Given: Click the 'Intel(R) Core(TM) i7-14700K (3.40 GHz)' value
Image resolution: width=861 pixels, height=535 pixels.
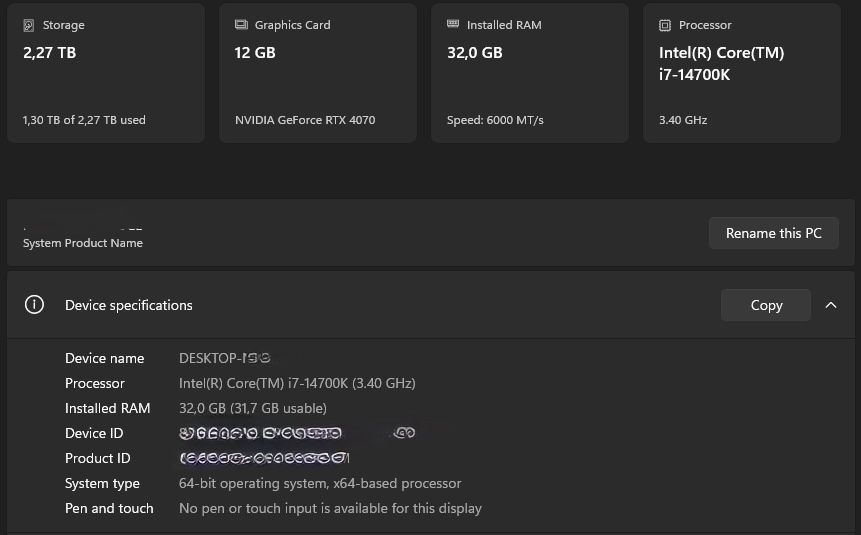Looking at the screenshot, I should tap(297, 383).
